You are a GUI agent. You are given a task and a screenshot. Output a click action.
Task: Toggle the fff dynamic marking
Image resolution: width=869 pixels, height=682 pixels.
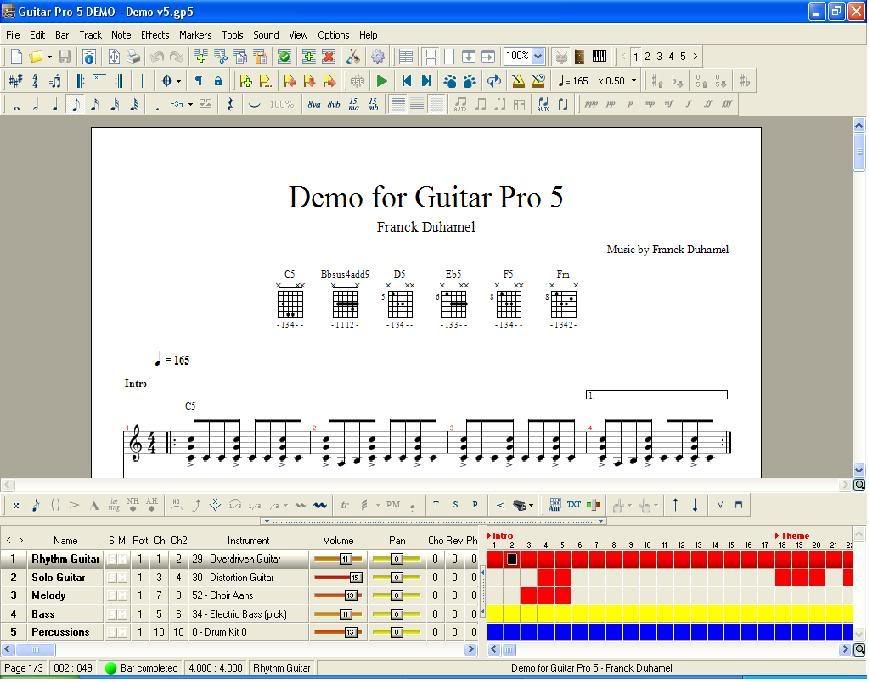(x=727, y=104)
